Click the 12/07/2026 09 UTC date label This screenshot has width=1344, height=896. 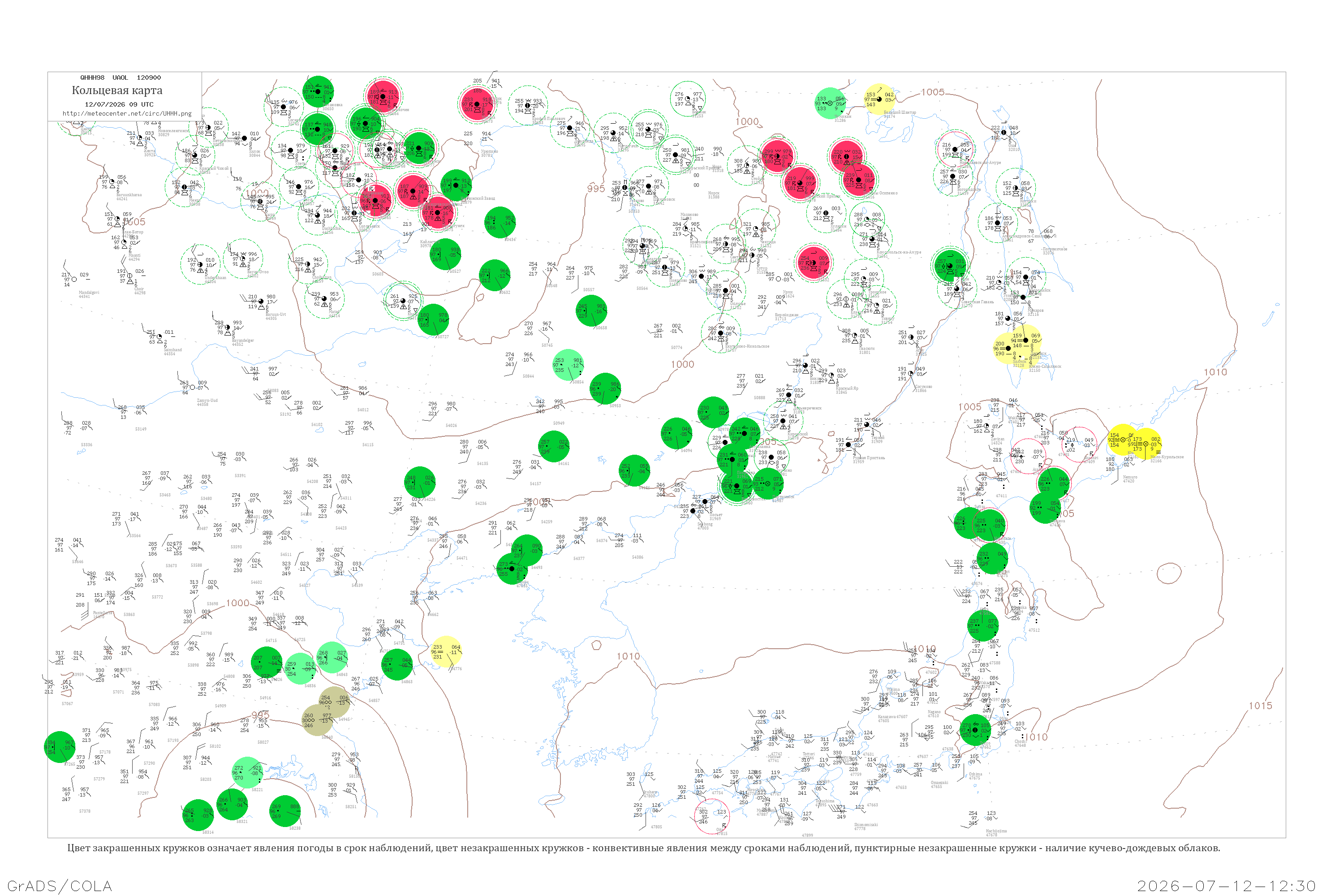pyautogui.click(x=119, y=104)
